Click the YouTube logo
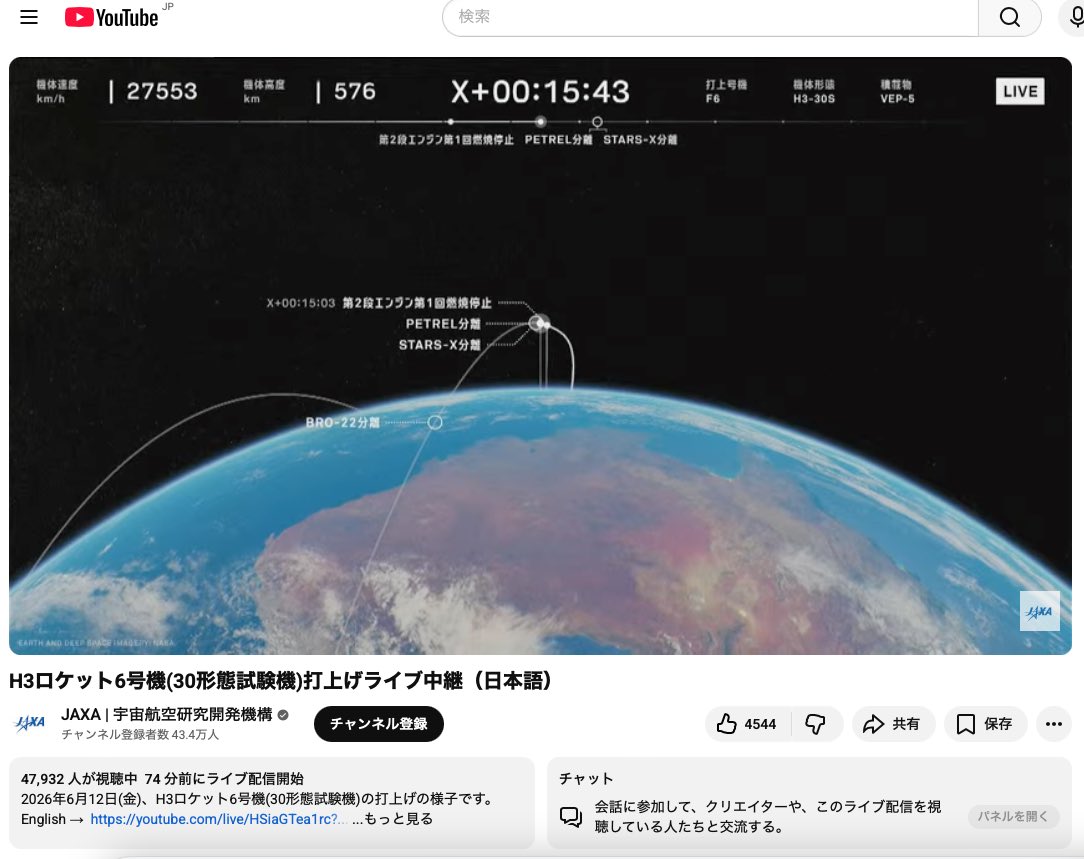Screen dimensions: 1084x859 (112, 17)
